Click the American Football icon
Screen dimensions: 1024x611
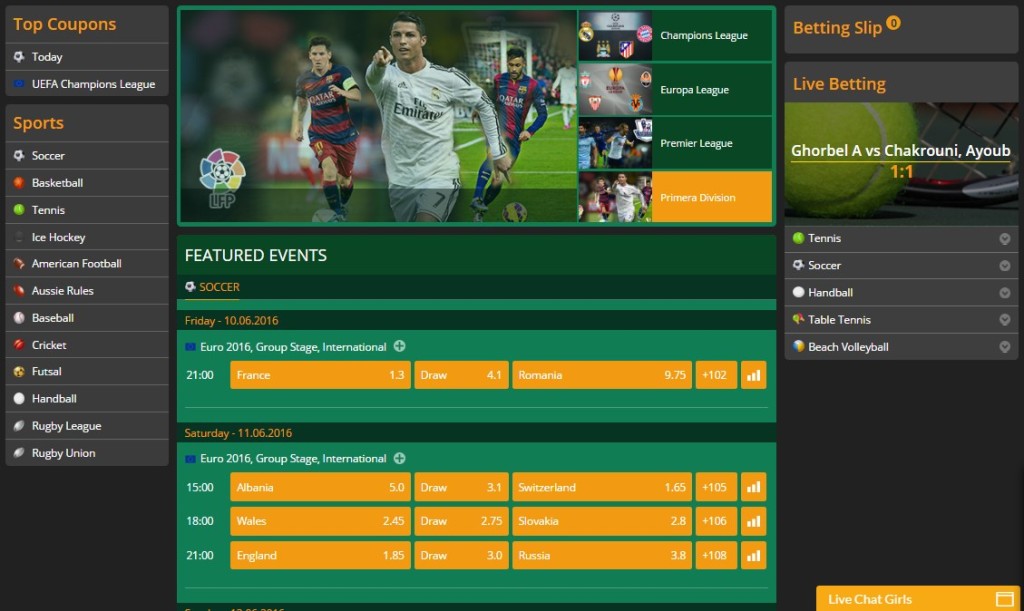[x=19, y=264]
